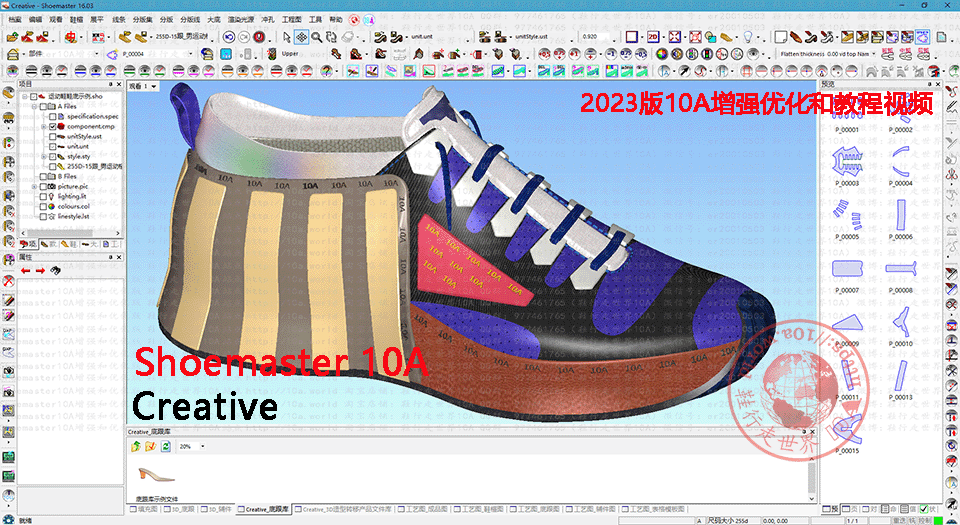Switch to the 3D_底跟 tab
This screenshot has height=525, width=960.
point(178,509)
